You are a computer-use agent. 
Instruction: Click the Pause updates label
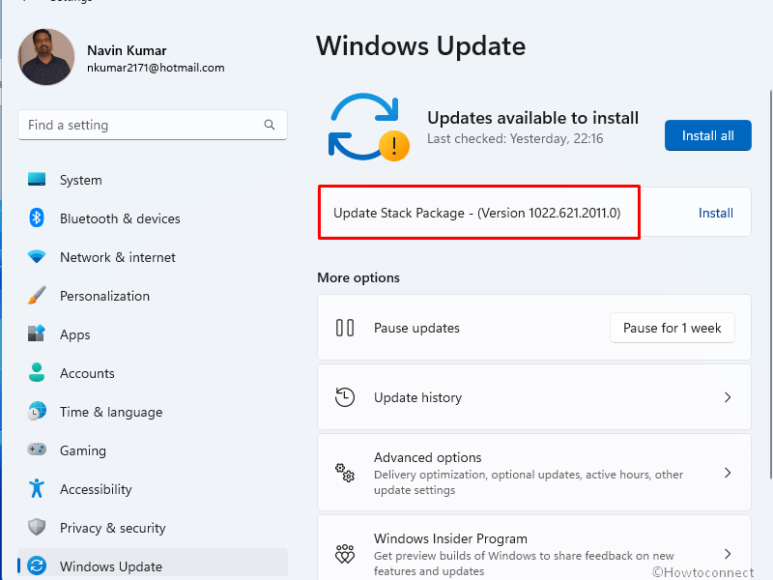click(417, 328)
